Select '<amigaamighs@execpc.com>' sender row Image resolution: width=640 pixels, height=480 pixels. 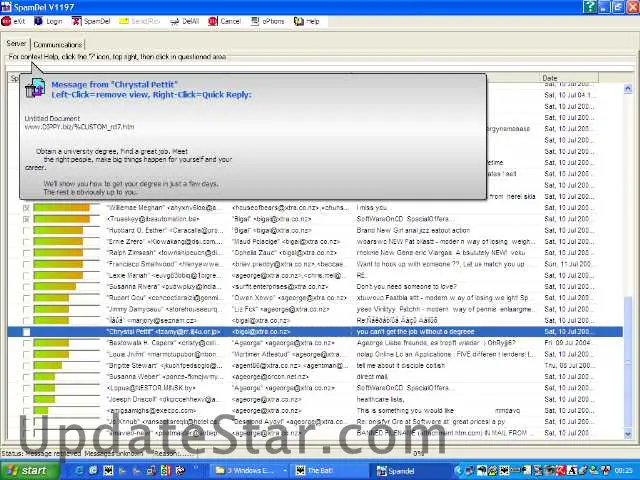(x=151, y=410)
